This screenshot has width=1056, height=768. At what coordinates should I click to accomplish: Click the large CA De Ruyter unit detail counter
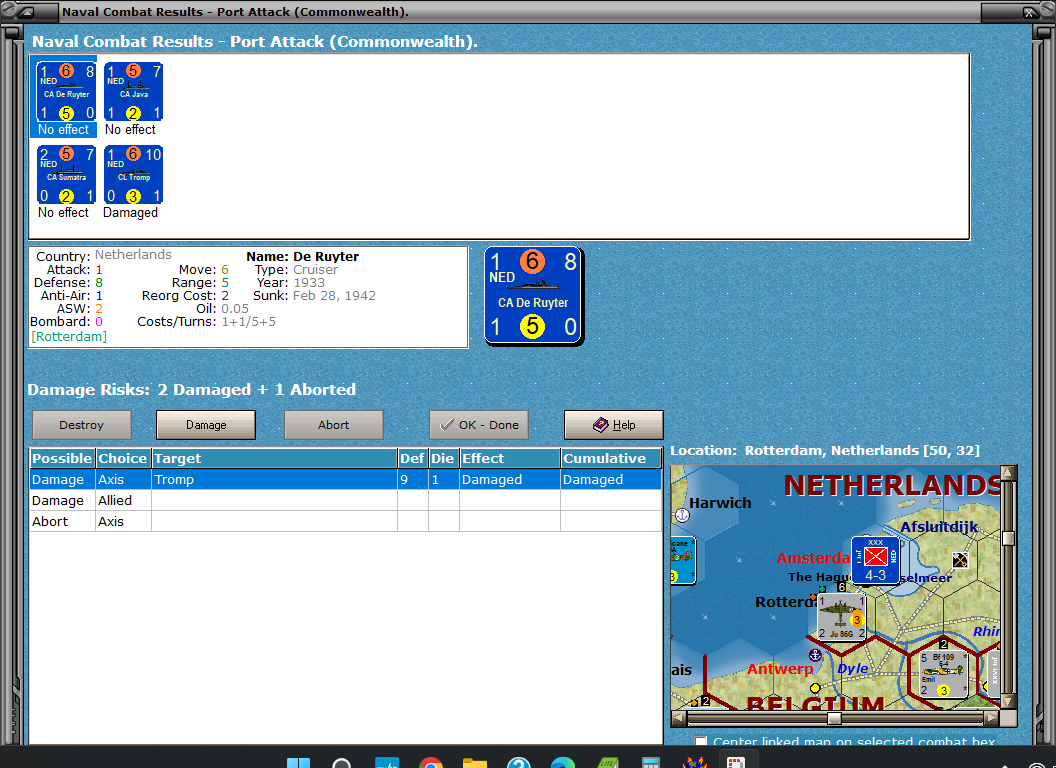click(x=533, y=296)
